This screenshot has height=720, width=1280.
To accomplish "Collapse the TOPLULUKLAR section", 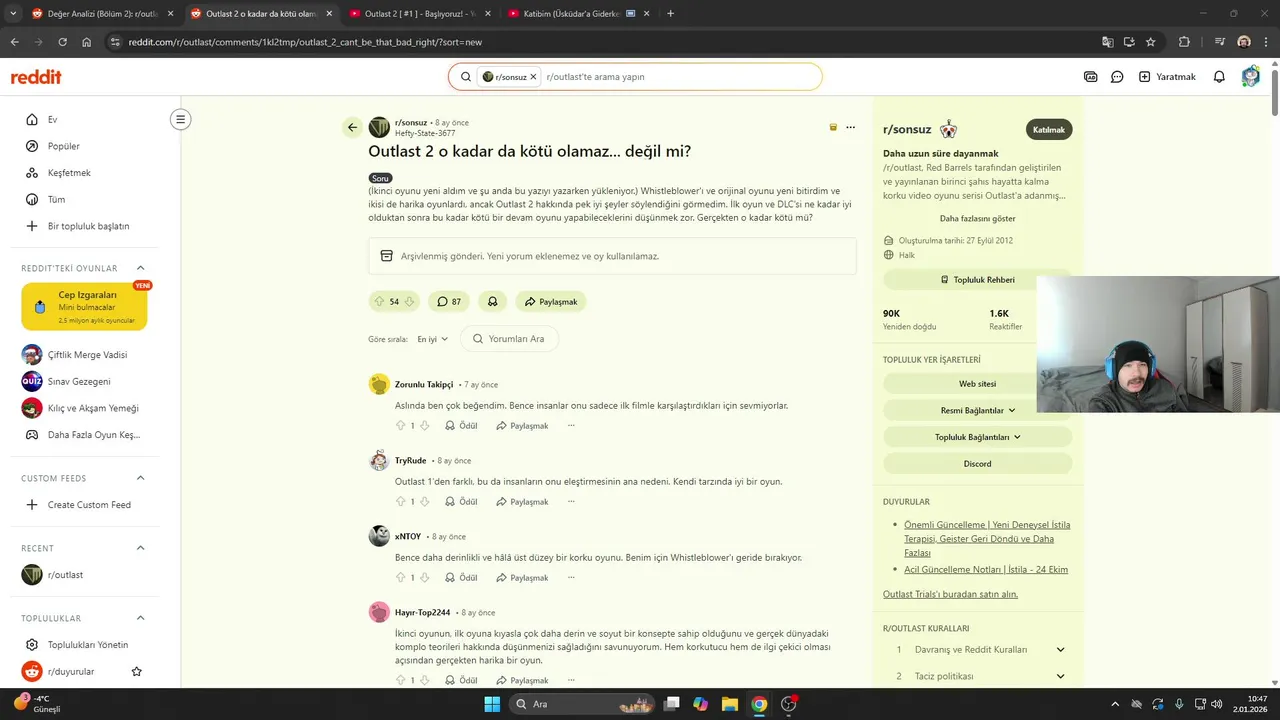I will [x=140, y=618].
